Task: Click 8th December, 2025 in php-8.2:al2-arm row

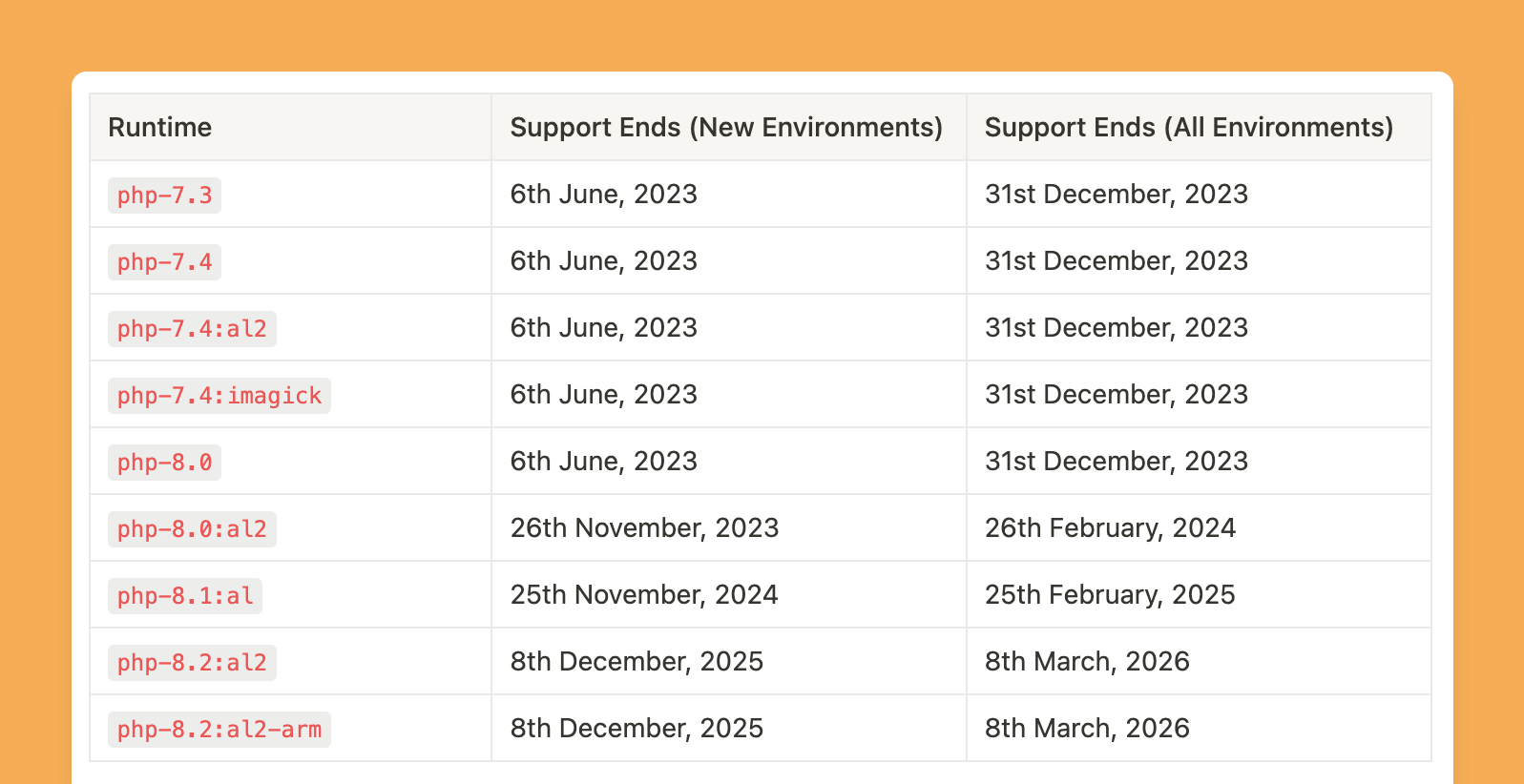Action: tap(637, 729)
